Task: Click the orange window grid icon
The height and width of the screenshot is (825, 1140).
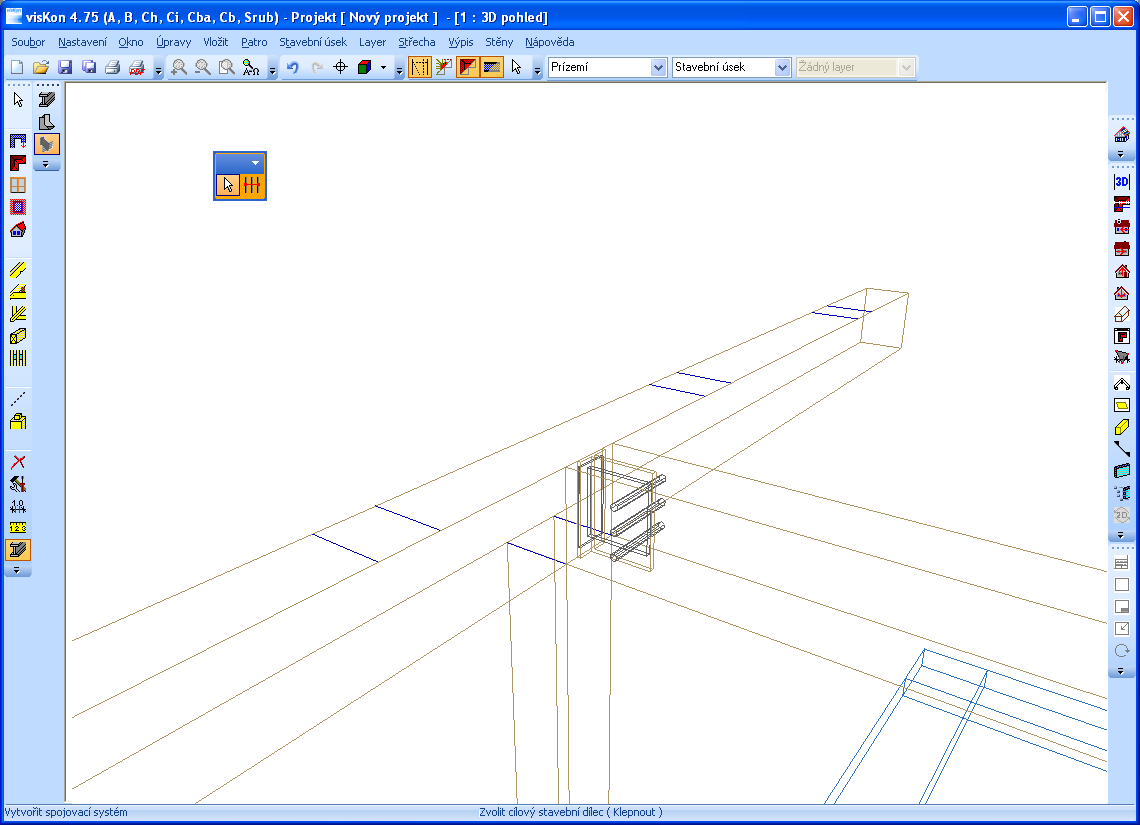Action: click(x=18, y=185)
